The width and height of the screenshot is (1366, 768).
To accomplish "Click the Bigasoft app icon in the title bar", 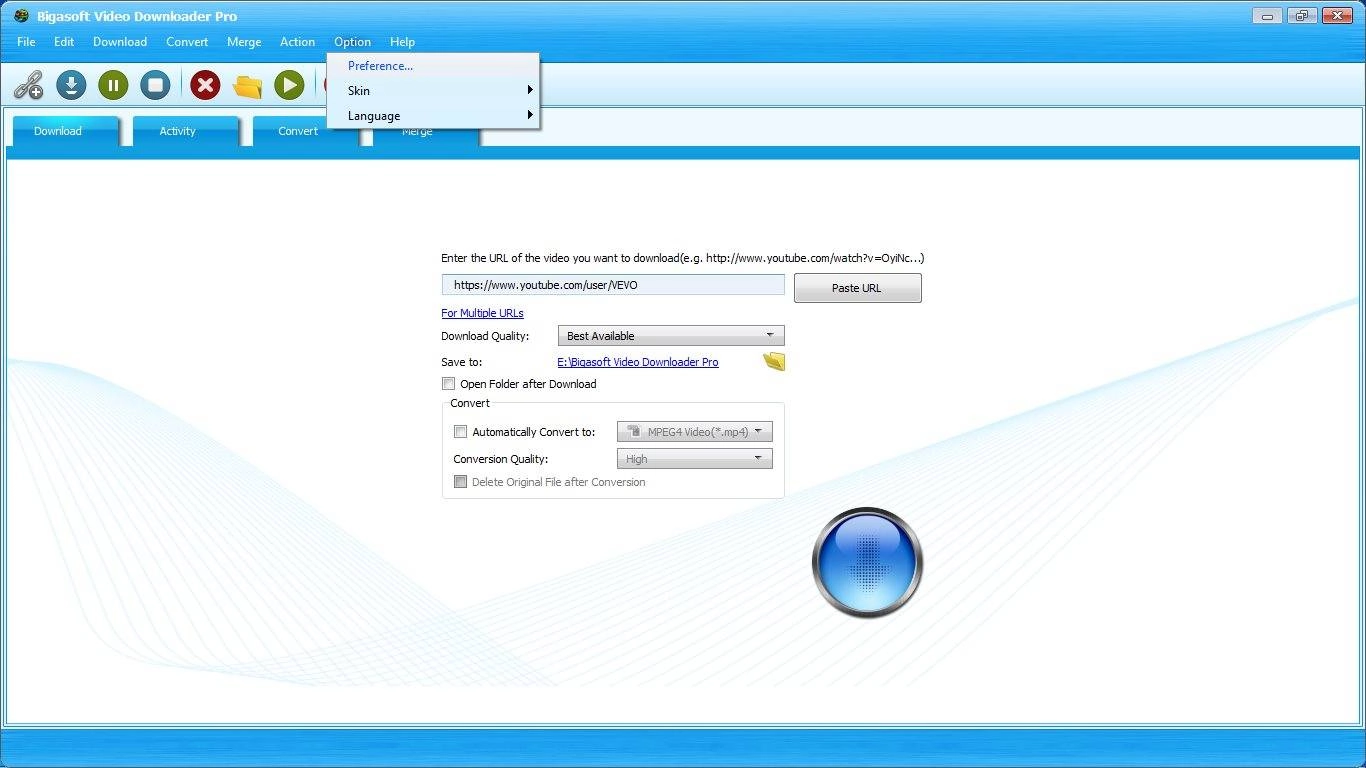I will pyautogui.click(x=21, y=16).
